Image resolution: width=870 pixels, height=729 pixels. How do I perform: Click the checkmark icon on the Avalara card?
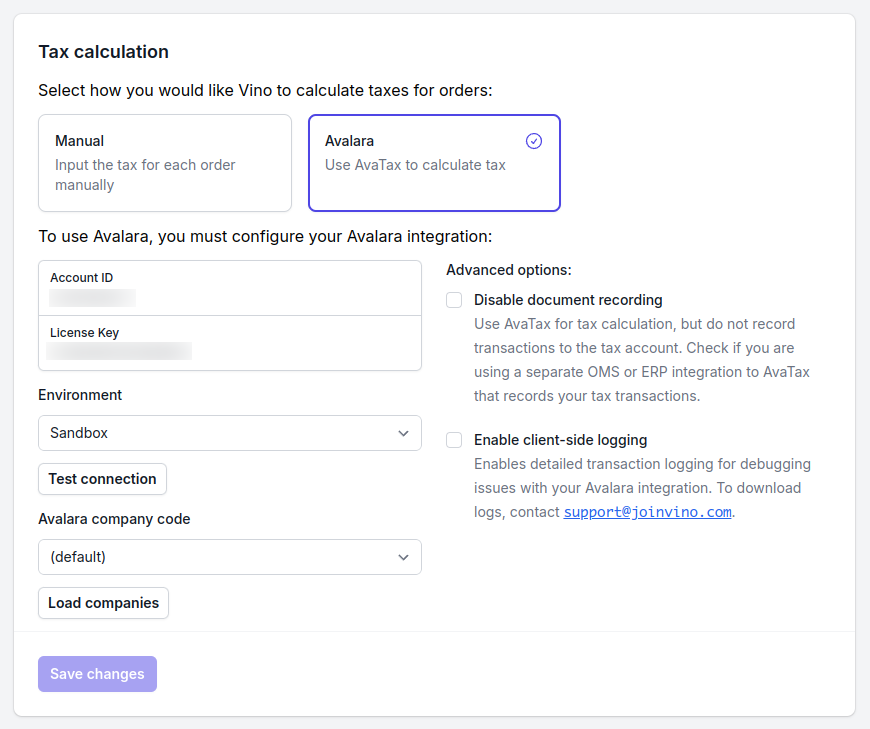[534, 141]
